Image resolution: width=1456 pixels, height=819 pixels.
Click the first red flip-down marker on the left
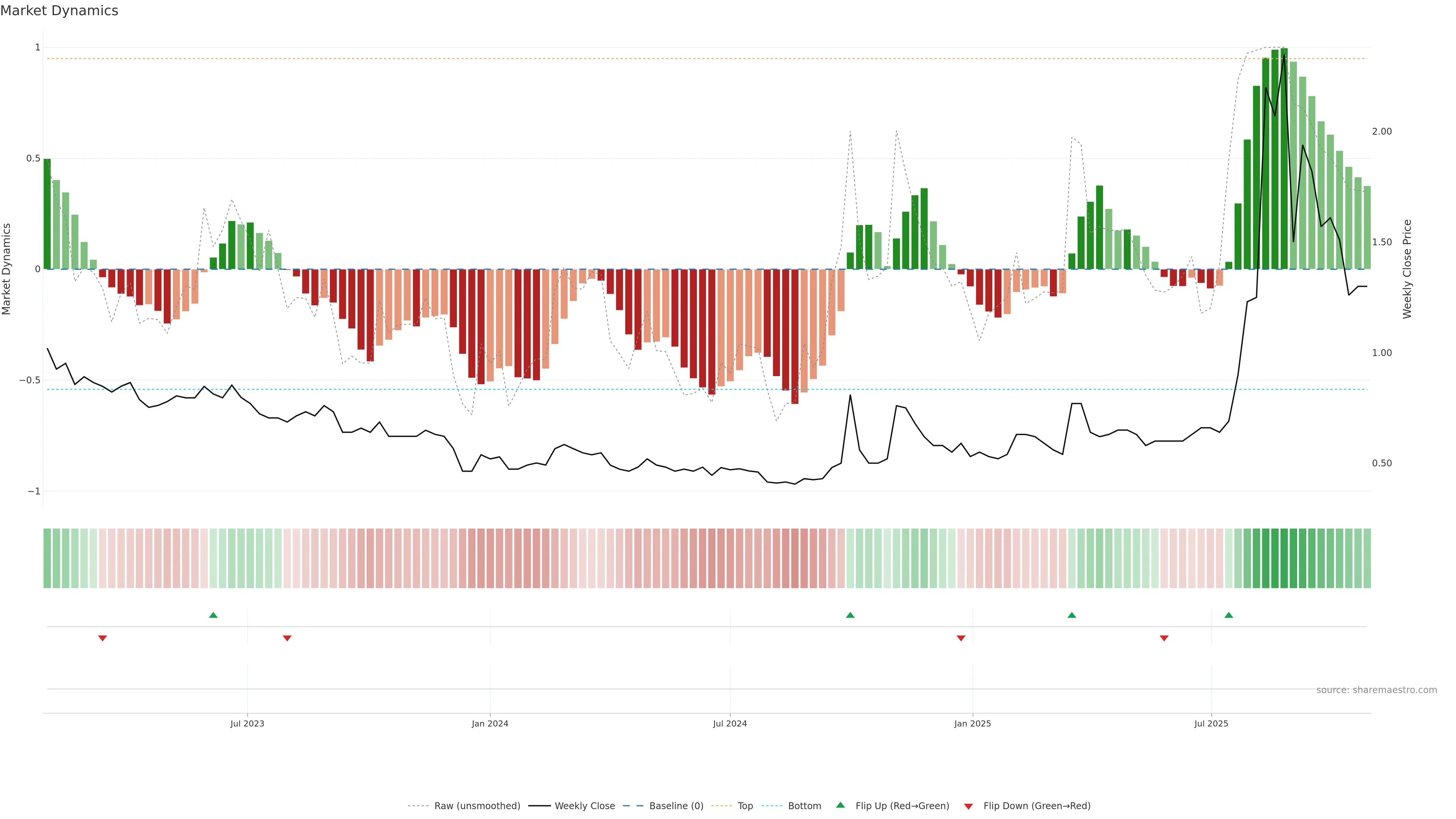click(102, 638)
